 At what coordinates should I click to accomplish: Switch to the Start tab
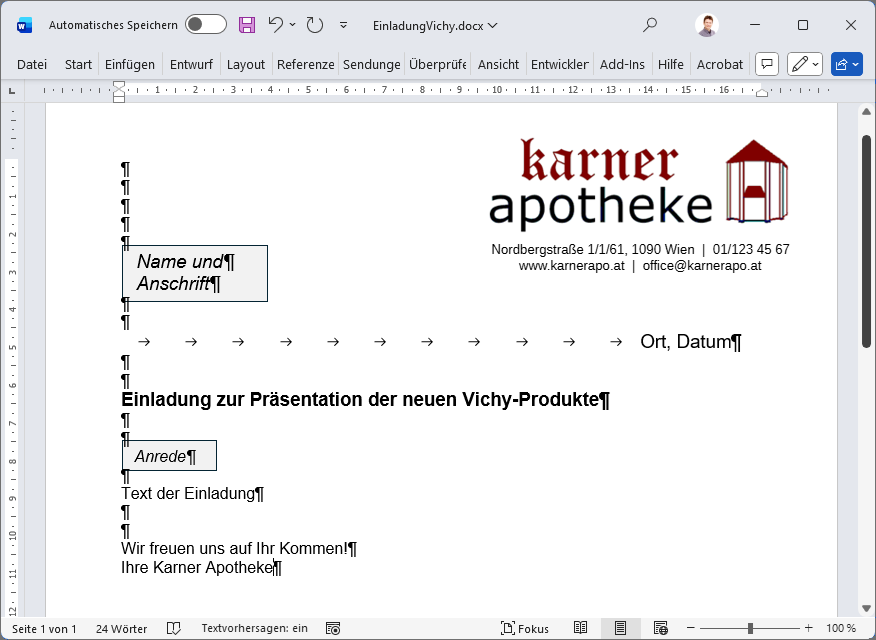[78, 65]
